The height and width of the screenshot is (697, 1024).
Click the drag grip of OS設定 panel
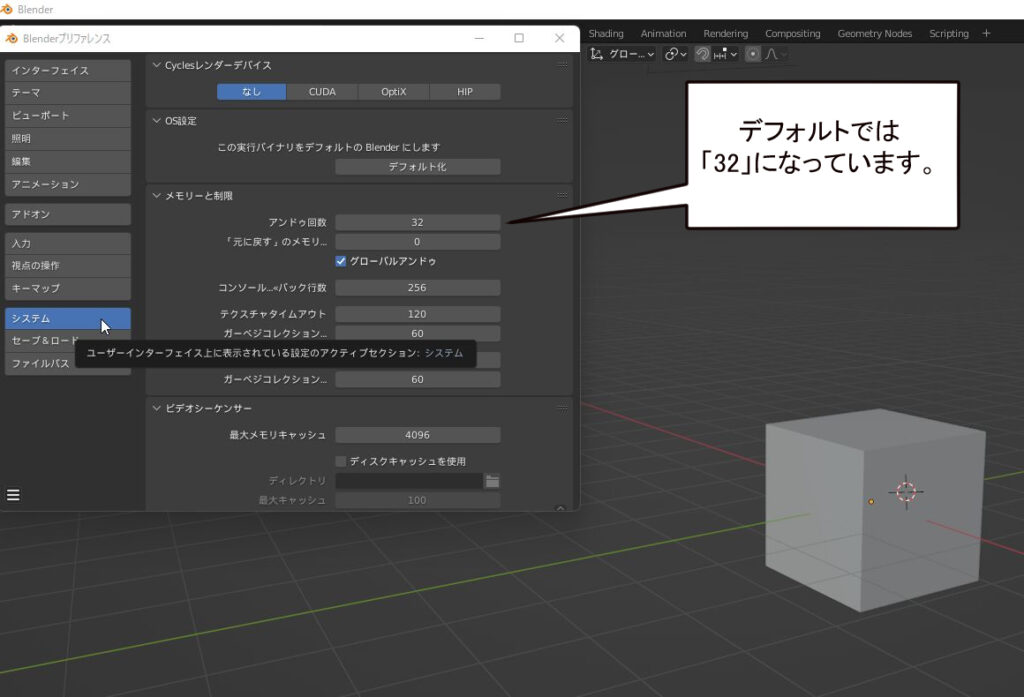coord(562,120)
